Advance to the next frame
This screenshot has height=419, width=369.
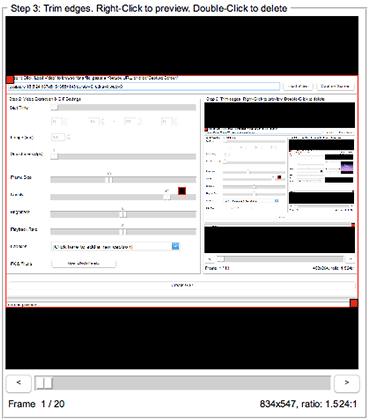(x=347, y=383)
